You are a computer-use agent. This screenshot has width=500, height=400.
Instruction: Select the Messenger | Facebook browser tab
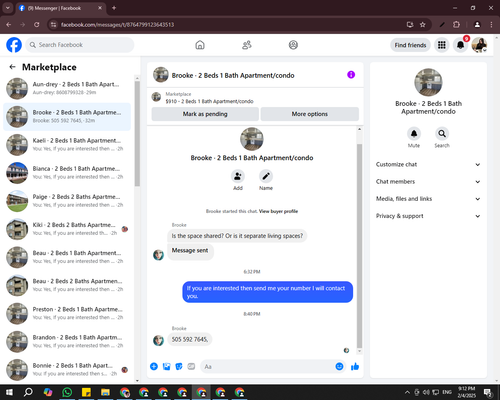[60, 8]
